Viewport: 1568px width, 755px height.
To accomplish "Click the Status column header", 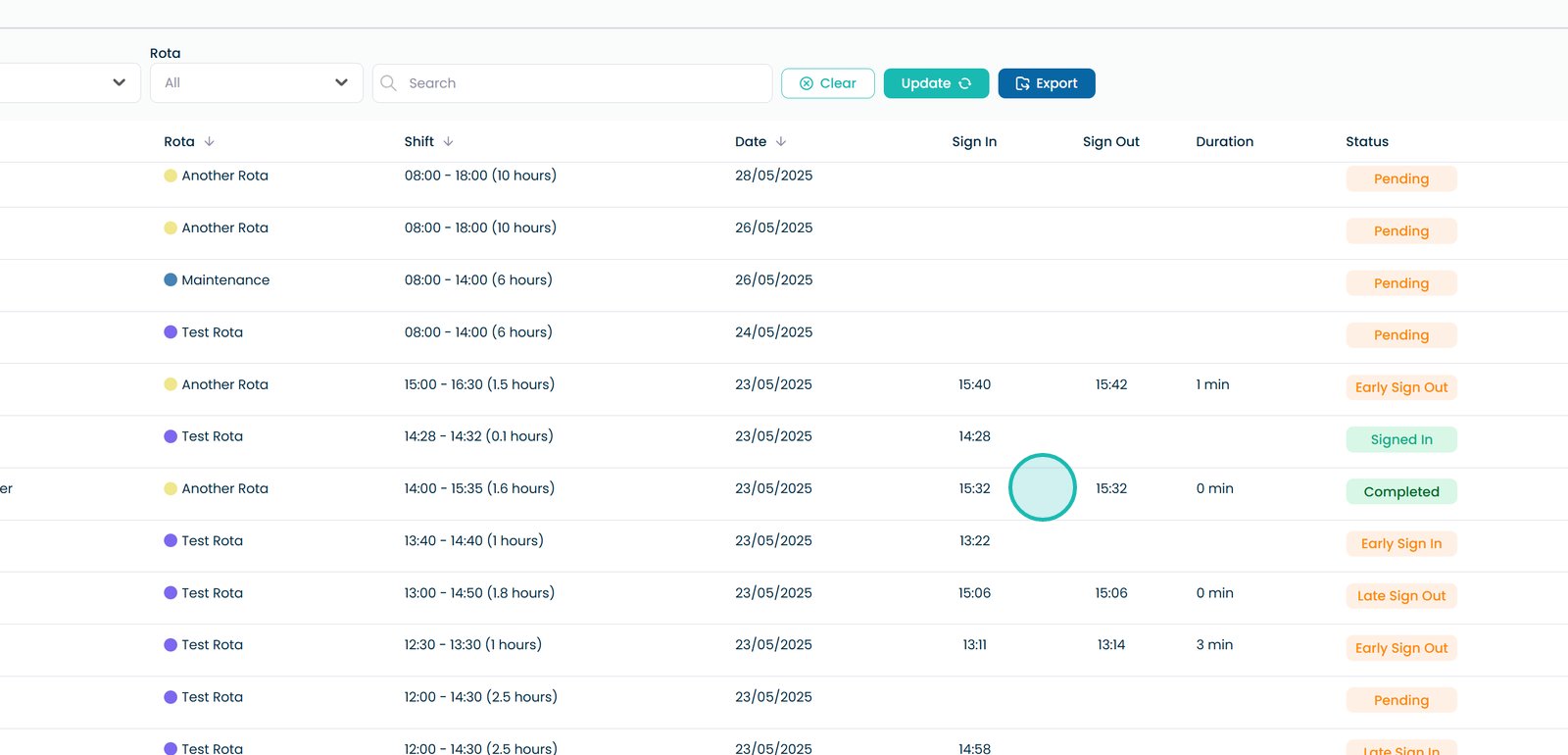I will [1366, 141].
